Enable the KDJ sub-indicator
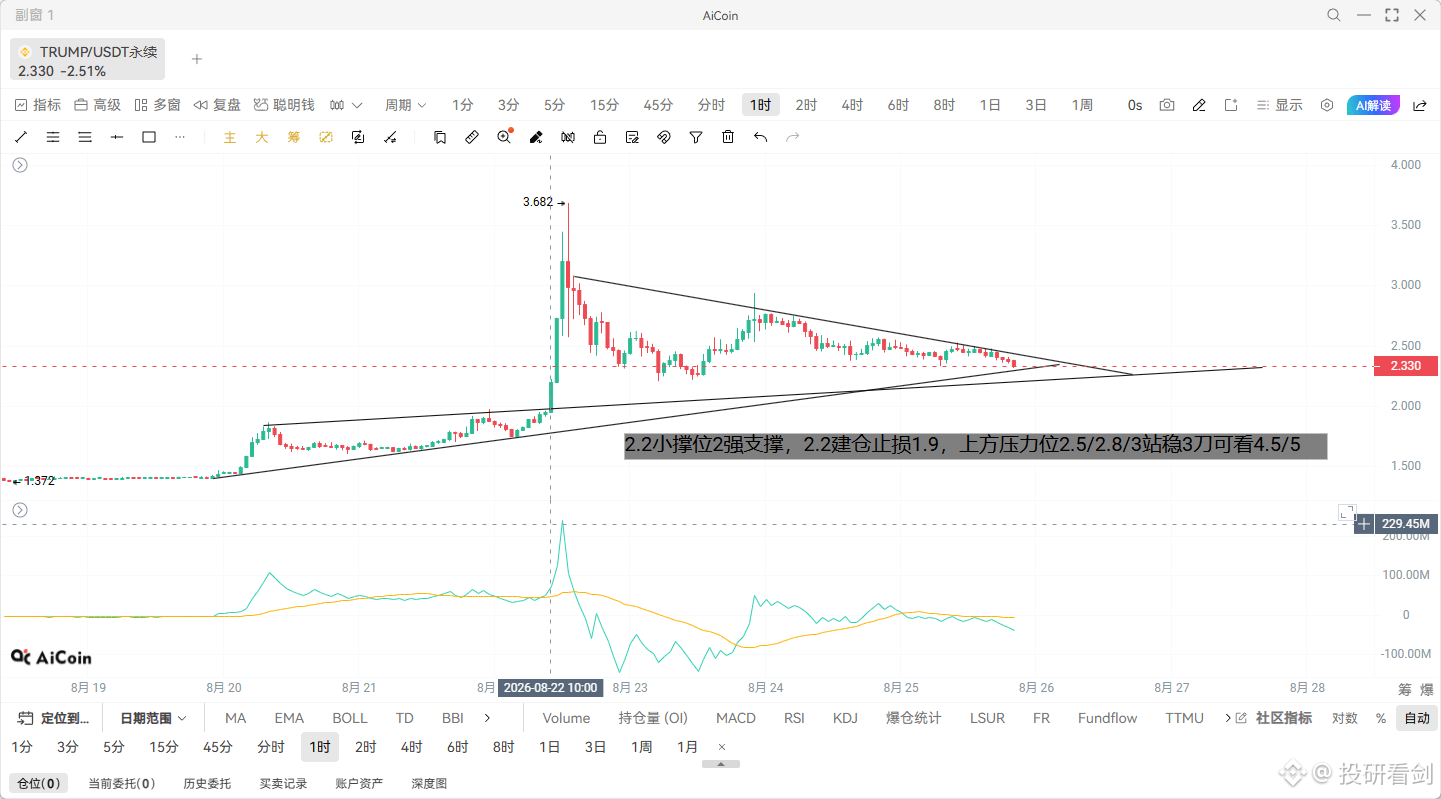The width and height of the screenshot is (1441, 799). pyautogui.click(x=845, y=718)
